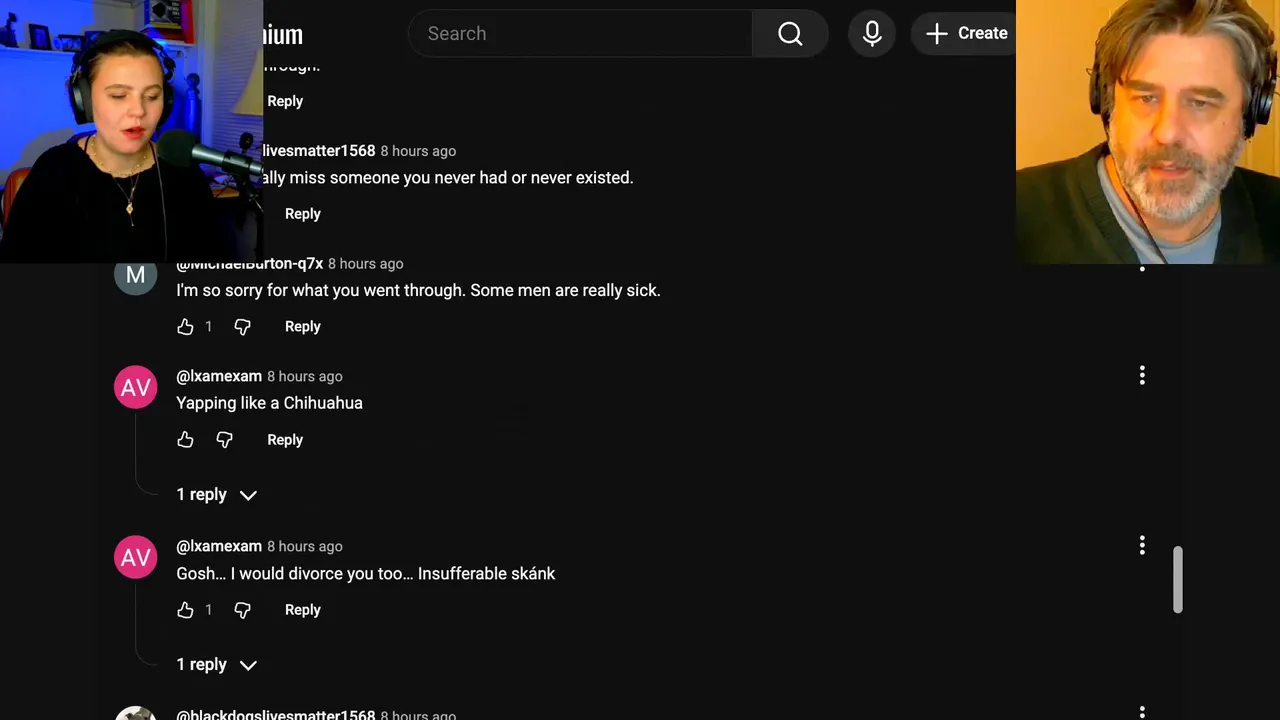The height and width of the screenshot is (720, 1280).
Task: Reply to MichaelBurton's comment
Action: coord(302,327)
